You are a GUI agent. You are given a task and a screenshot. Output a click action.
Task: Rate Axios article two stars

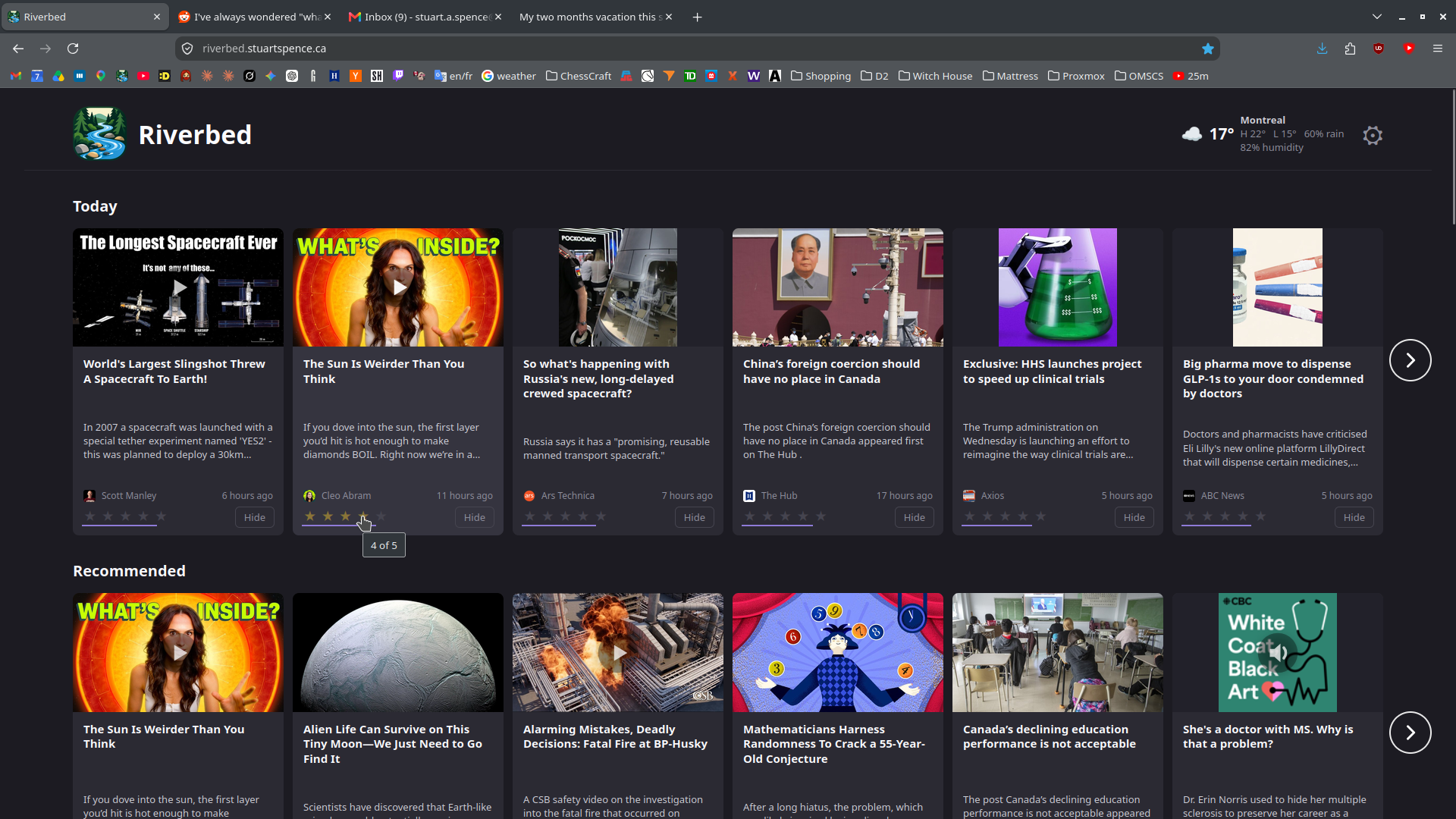point(987,516)
